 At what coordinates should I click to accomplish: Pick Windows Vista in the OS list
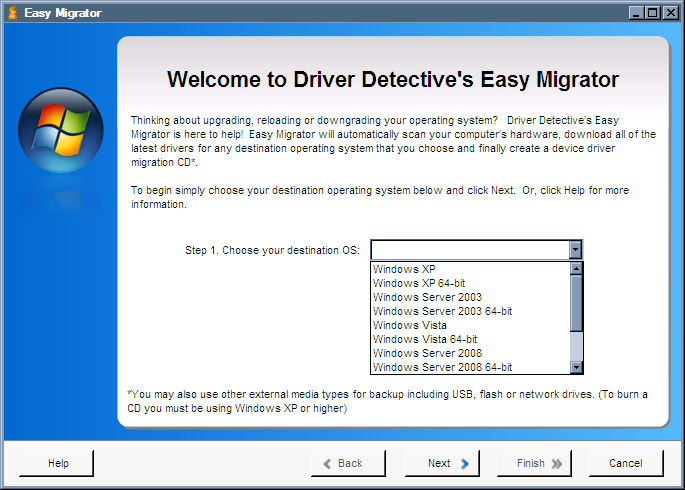pos(471,325)
